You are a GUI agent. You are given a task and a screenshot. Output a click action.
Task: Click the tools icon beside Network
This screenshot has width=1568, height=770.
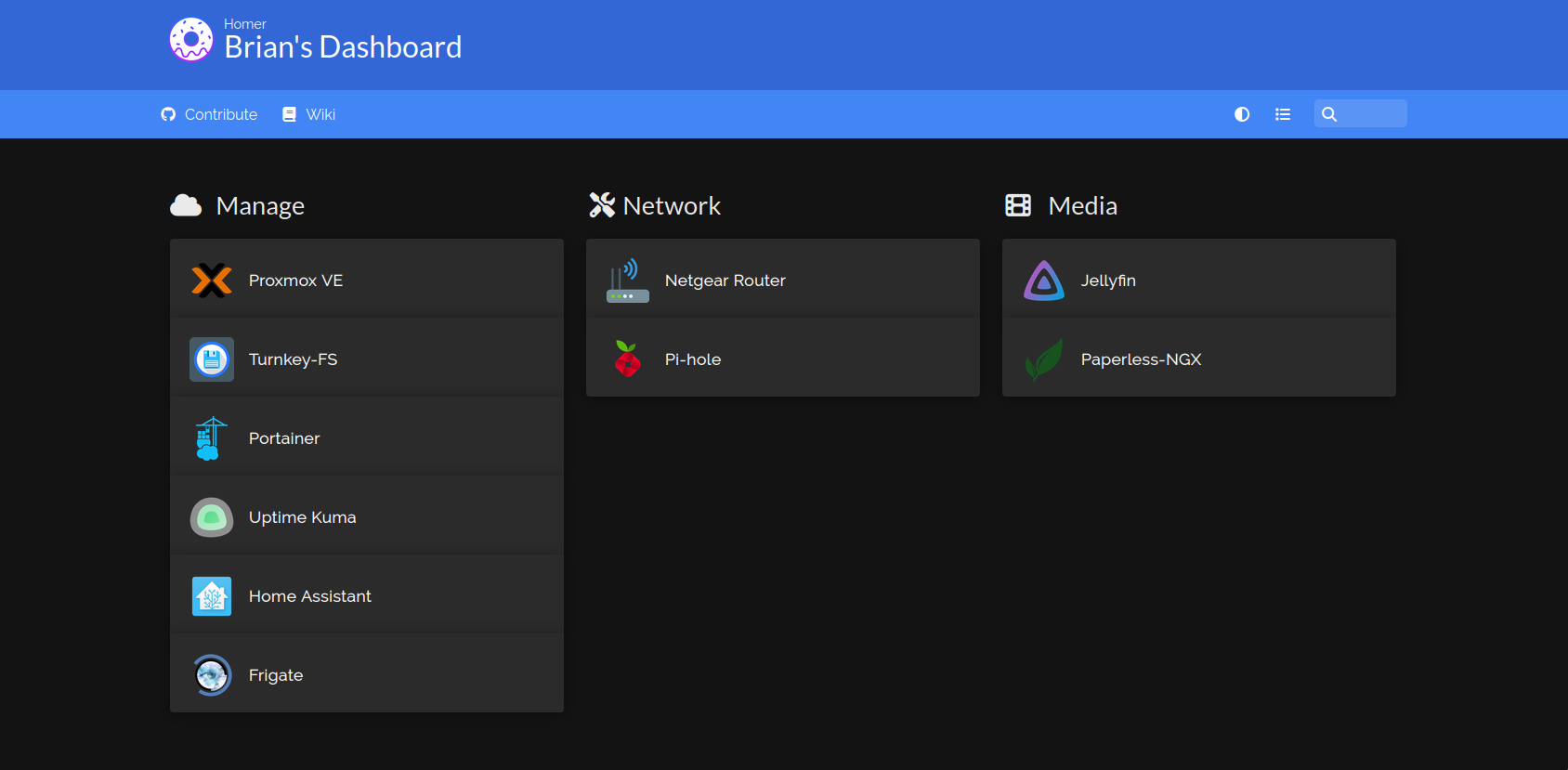coord(602,205)
